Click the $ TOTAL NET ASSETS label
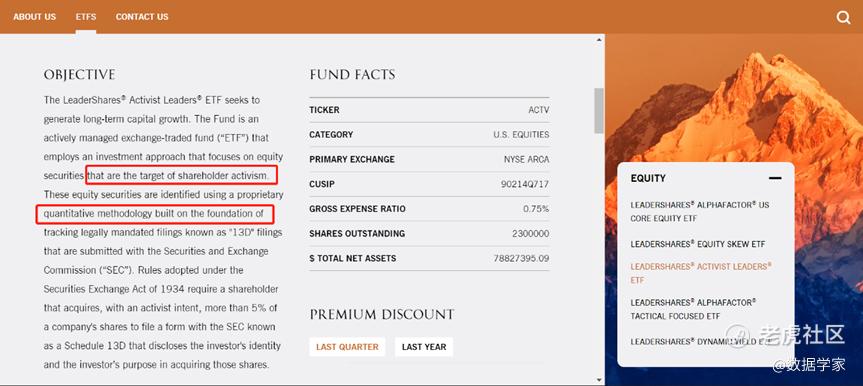 coord(352,258)
